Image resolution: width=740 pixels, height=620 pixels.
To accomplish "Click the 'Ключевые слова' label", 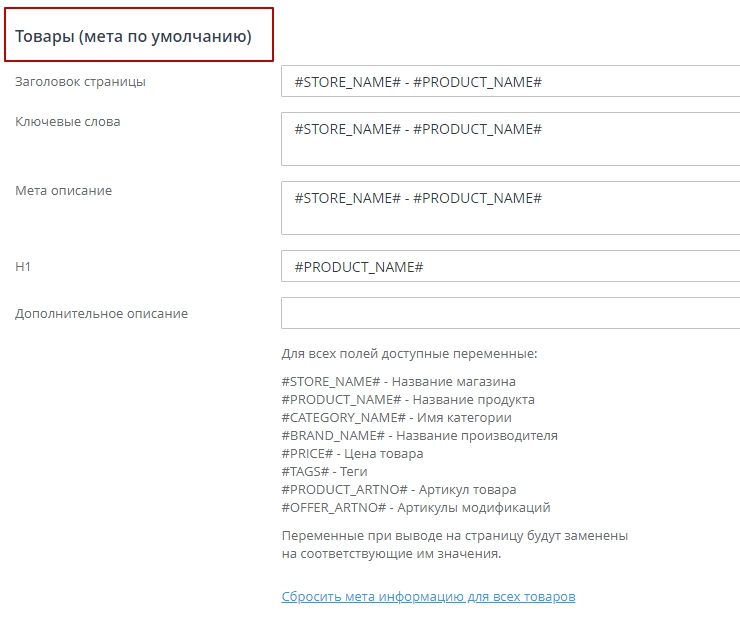I will [x=67, y=122].
